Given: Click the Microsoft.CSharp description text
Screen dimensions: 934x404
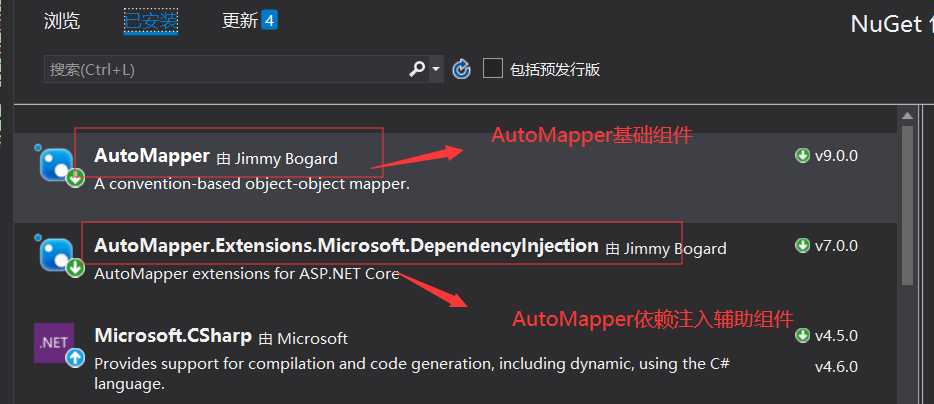Looking at the screenshot, I should point(412,374).
